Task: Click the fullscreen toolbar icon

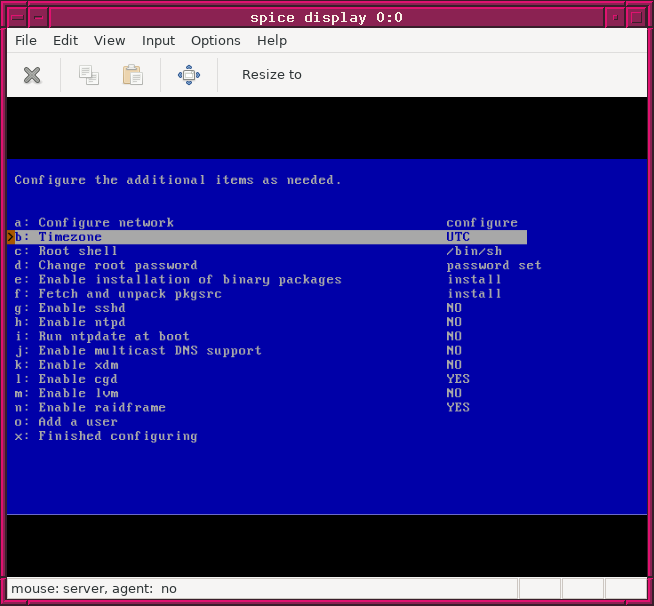Action: tap(188, 75)
